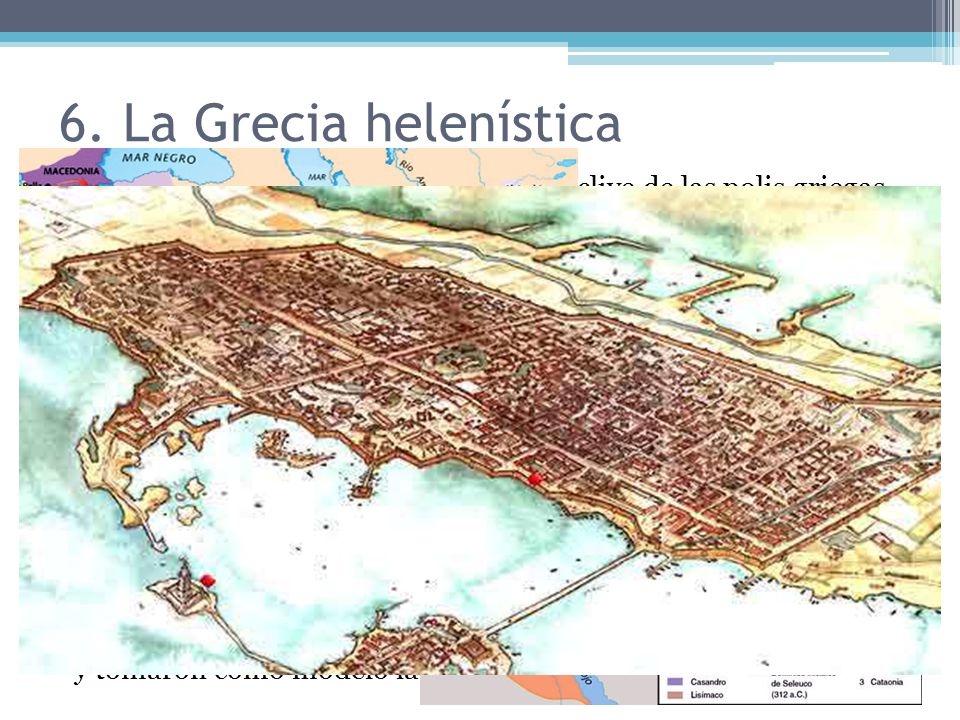This screenshot has height=720, width=960.
Task: Click the "3 Cataonia" legend entry
Action: pyautogui.click(x=881, y=682)
